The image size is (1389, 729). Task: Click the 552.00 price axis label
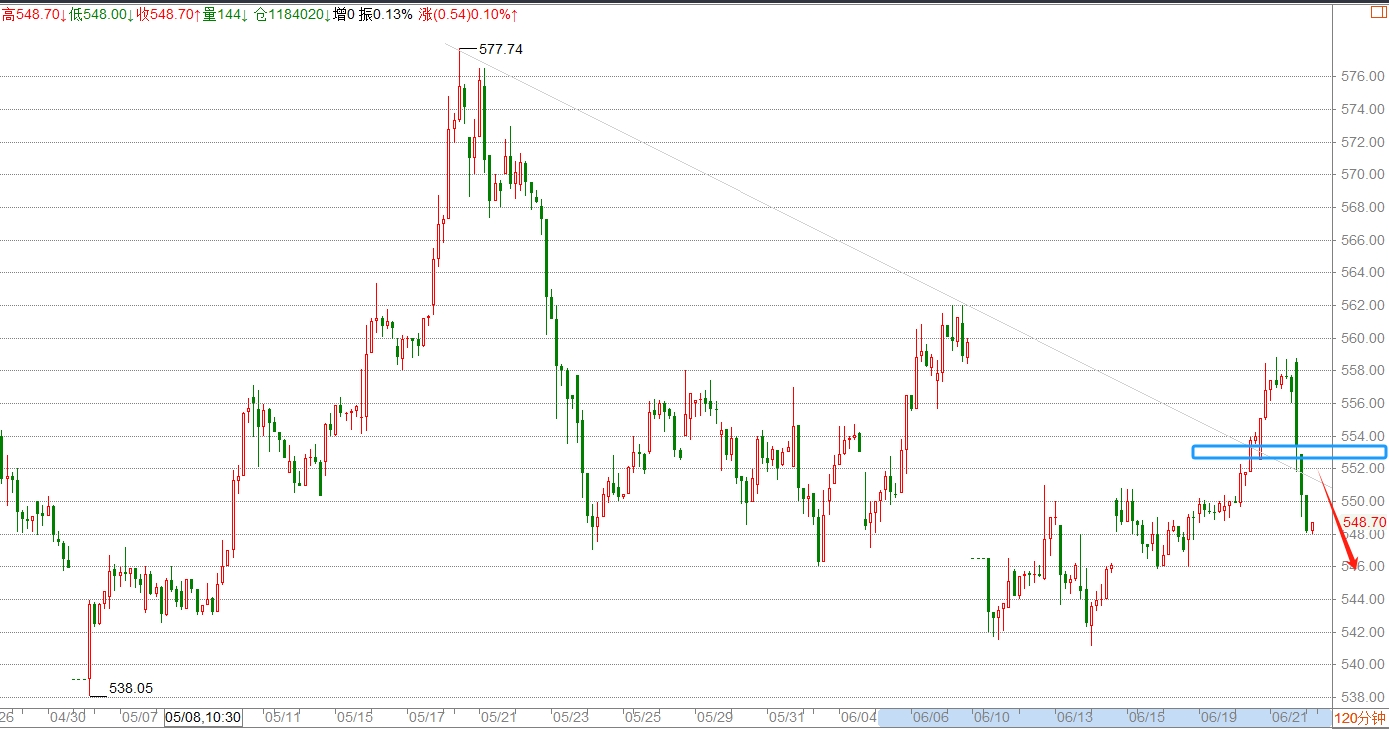[1363, 468]
